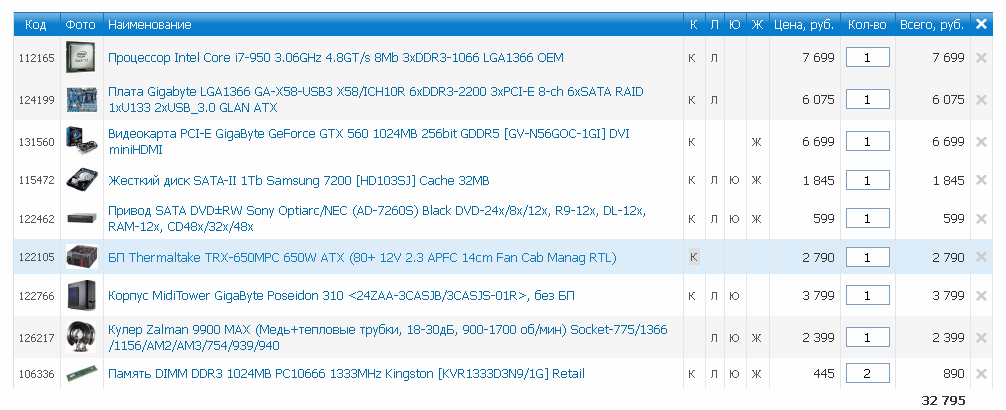Remove the Sony Optiarc DVD drive row

pos(981,219)
